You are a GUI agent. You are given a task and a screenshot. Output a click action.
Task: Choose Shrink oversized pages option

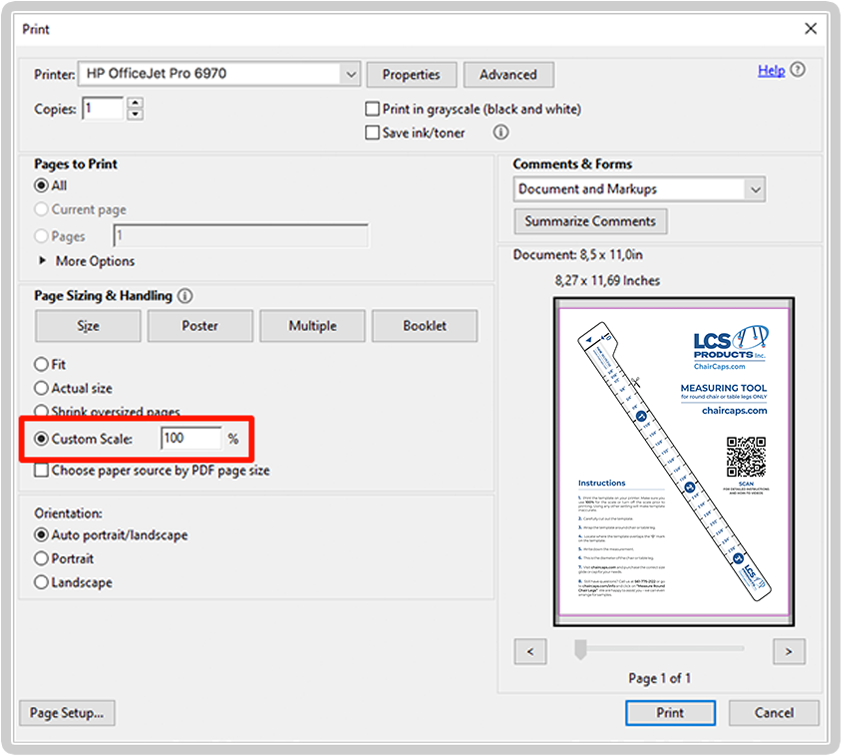pos(41,411)
